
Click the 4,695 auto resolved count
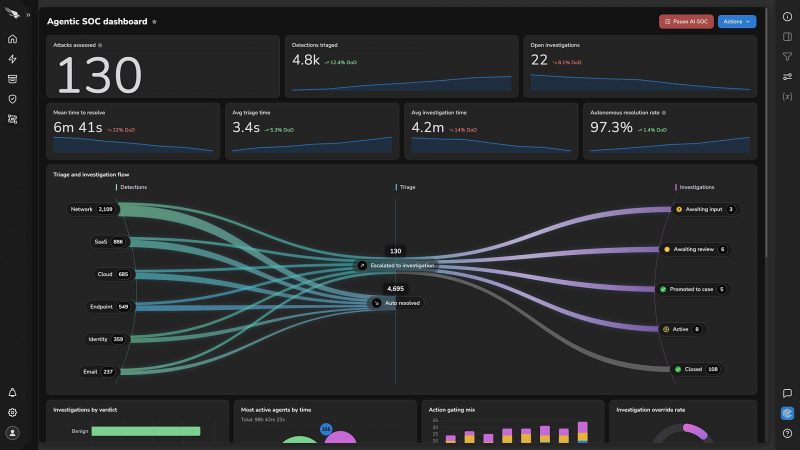395,289
